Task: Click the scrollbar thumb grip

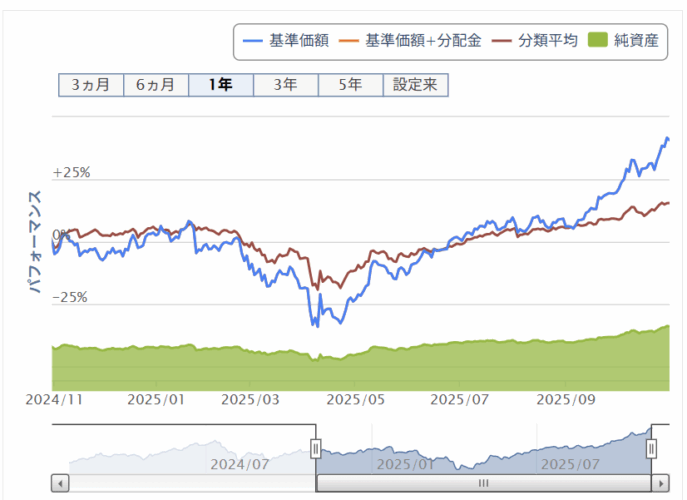Action: 483,483
